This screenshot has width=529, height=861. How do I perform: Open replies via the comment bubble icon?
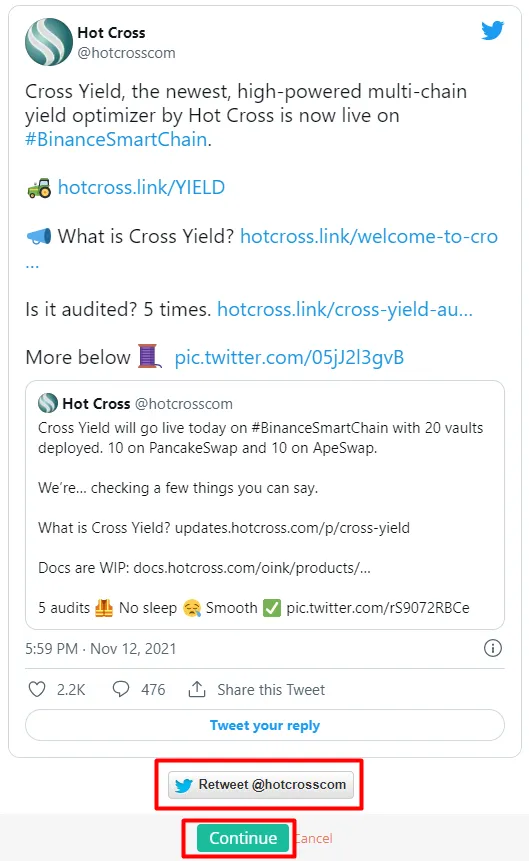[121, 689]
